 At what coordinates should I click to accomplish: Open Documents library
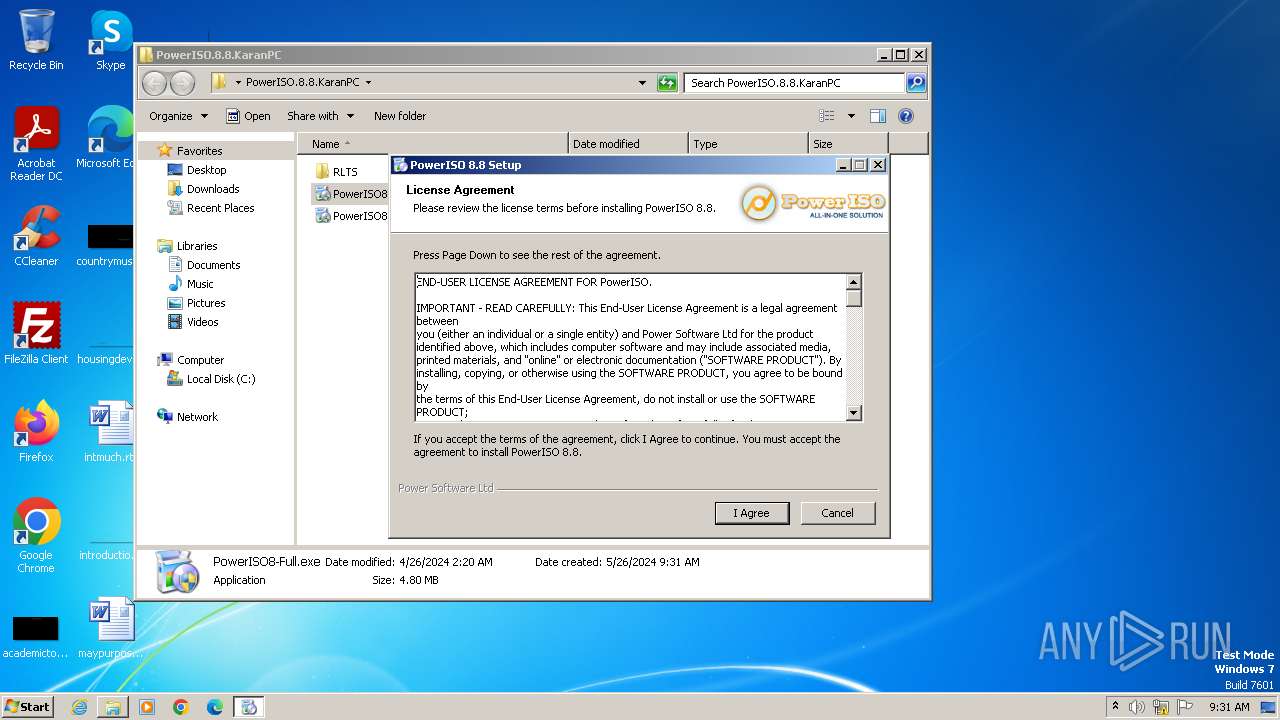click(x=204, y=265)
